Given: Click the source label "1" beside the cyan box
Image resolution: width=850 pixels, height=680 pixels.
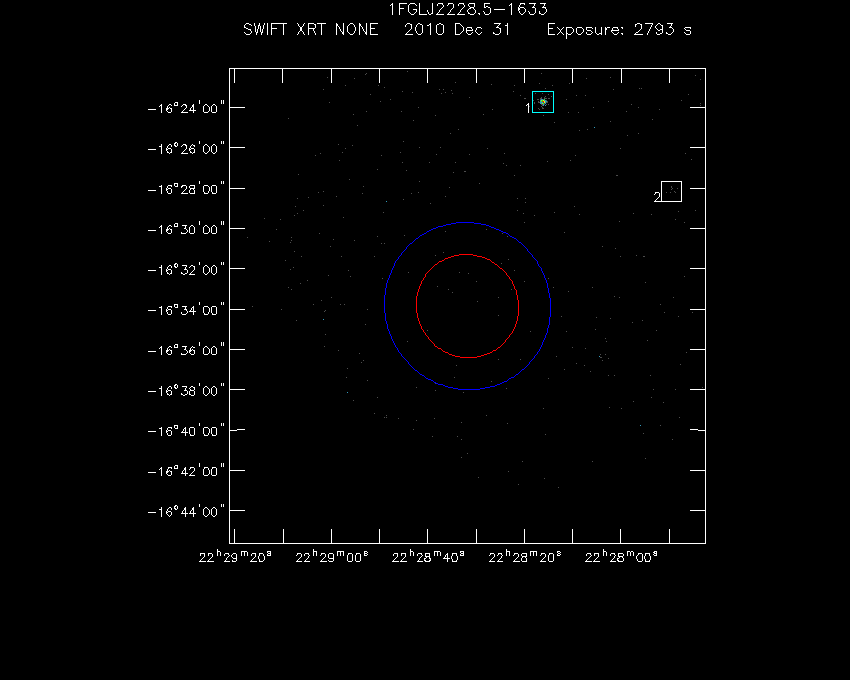Looking at the screenshot, I should [x=528, y=108].
